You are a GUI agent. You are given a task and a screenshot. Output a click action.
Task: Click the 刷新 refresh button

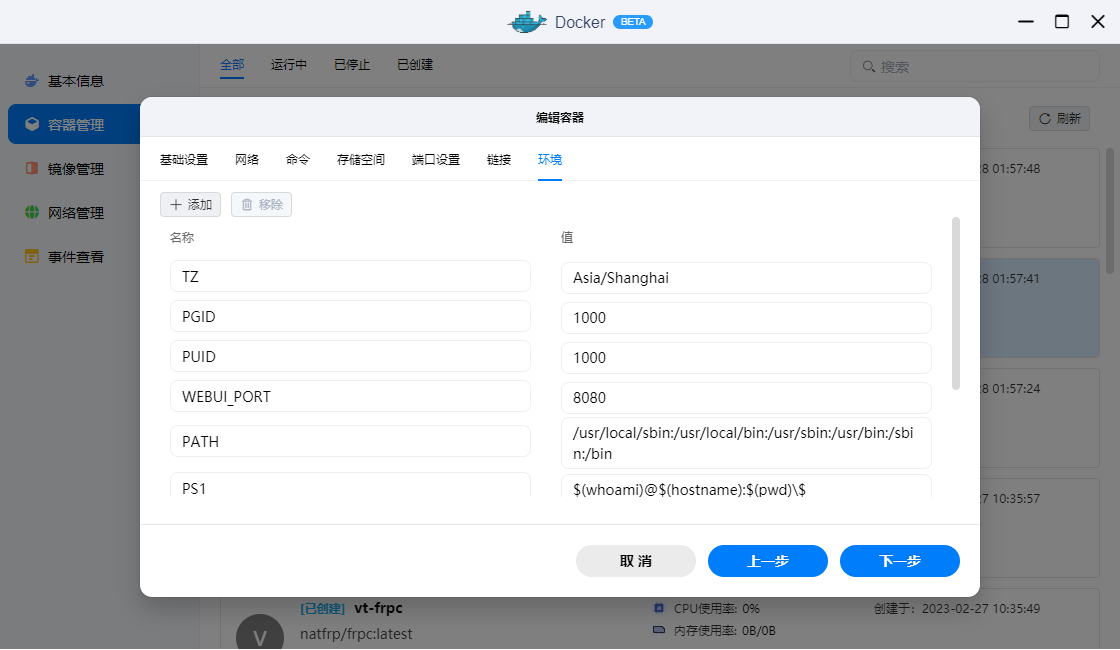tap(1059, 119)
